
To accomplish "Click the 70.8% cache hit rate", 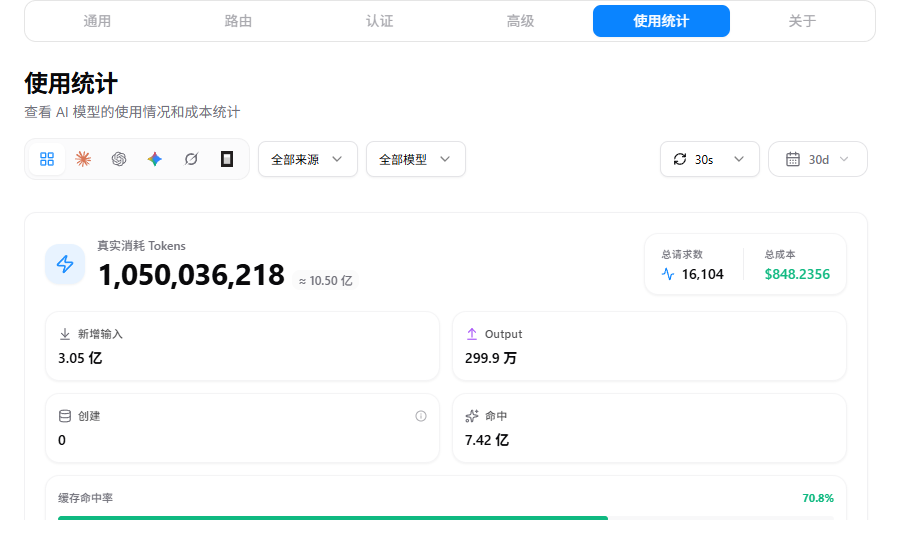I will pyautogui.click(x=818, y=498).
